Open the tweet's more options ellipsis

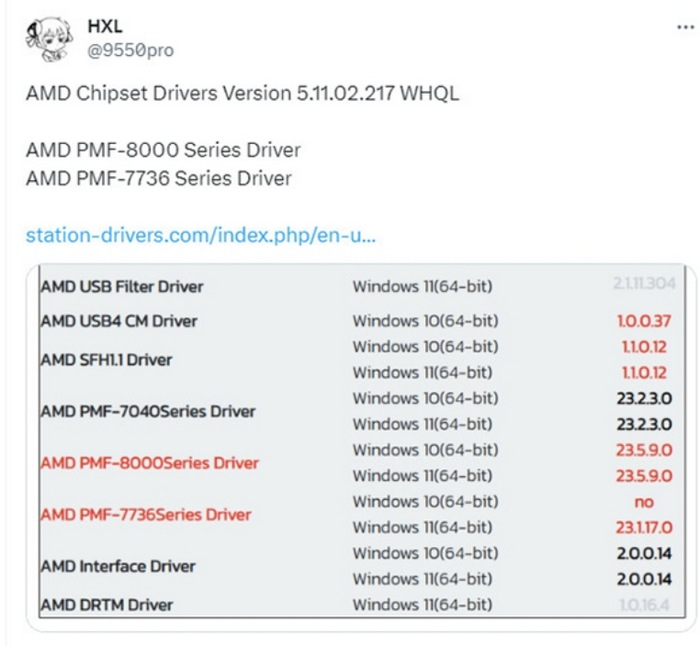point(685,27)
